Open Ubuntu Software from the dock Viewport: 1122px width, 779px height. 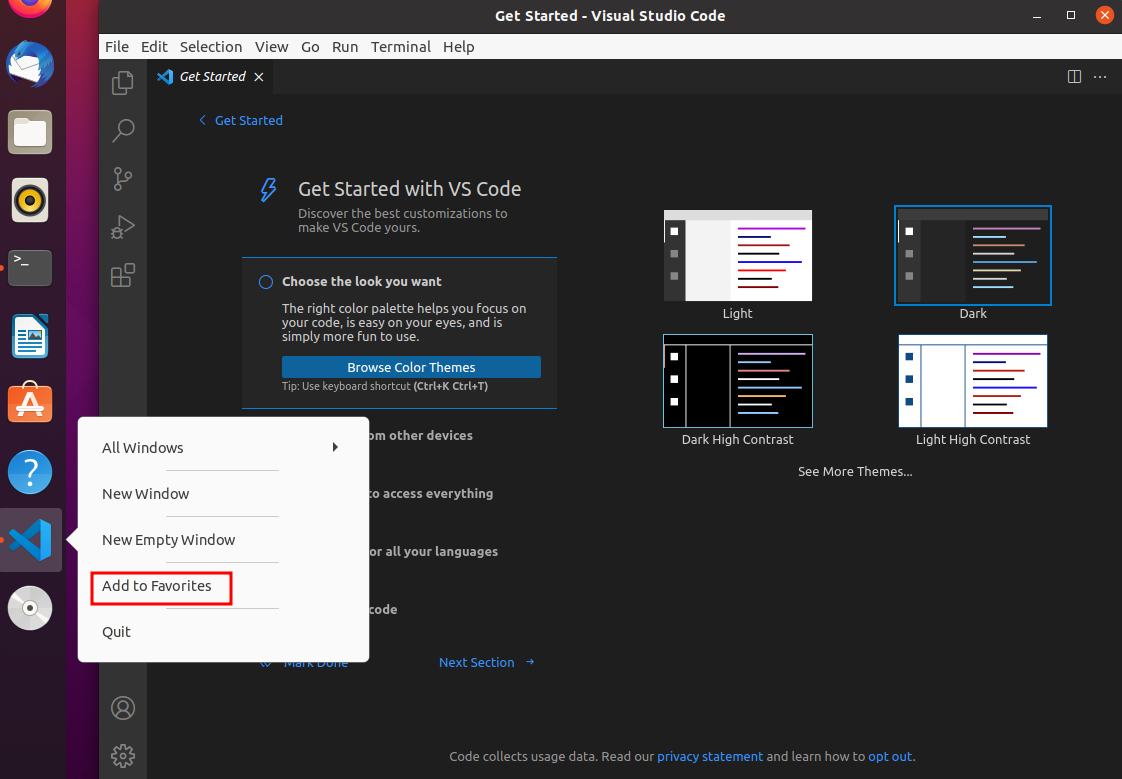point(30,403)
